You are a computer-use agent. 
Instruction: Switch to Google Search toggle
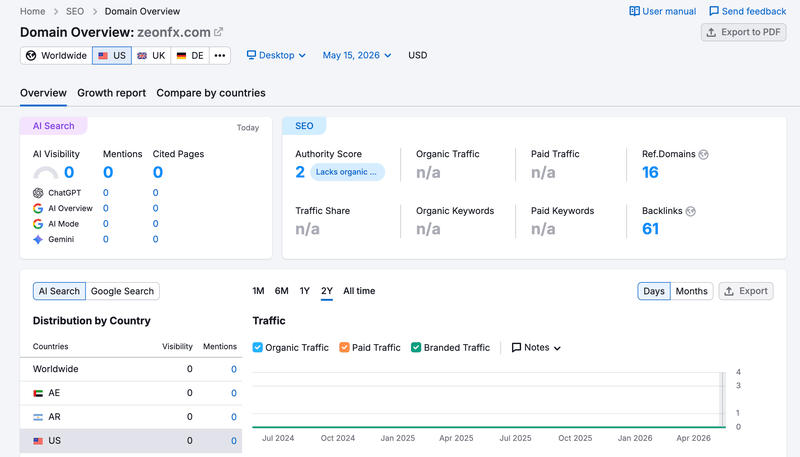pos(122,291)
